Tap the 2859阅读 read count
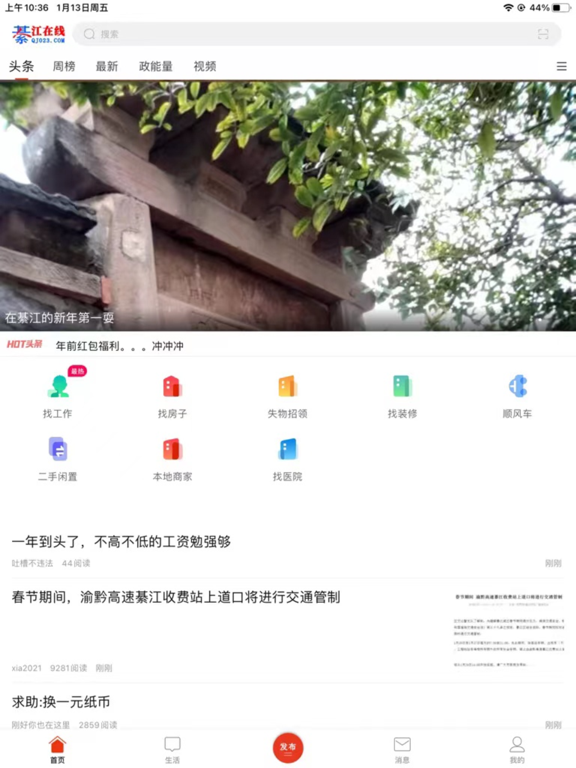This screenshot has height=768, width=576. (98, 725)
